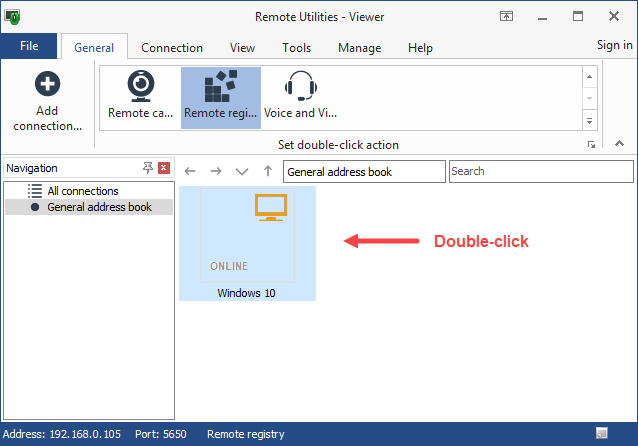Maximize the Viewer window
The height and width of the screenshot is (446, 638).
[x=578, y=16]
